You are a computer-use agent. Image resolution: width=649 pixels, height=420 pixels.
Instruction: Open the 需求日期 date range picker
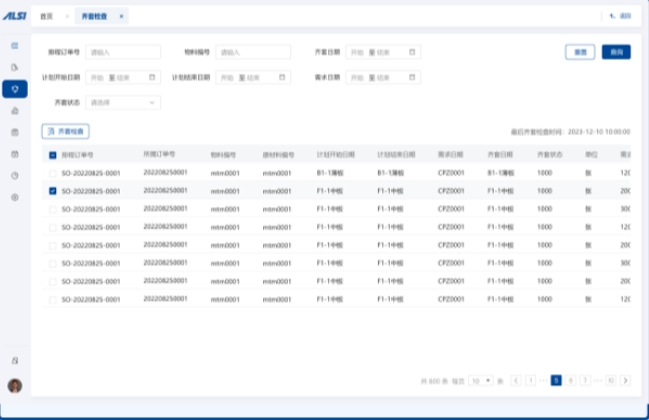[x=383, y=77]
